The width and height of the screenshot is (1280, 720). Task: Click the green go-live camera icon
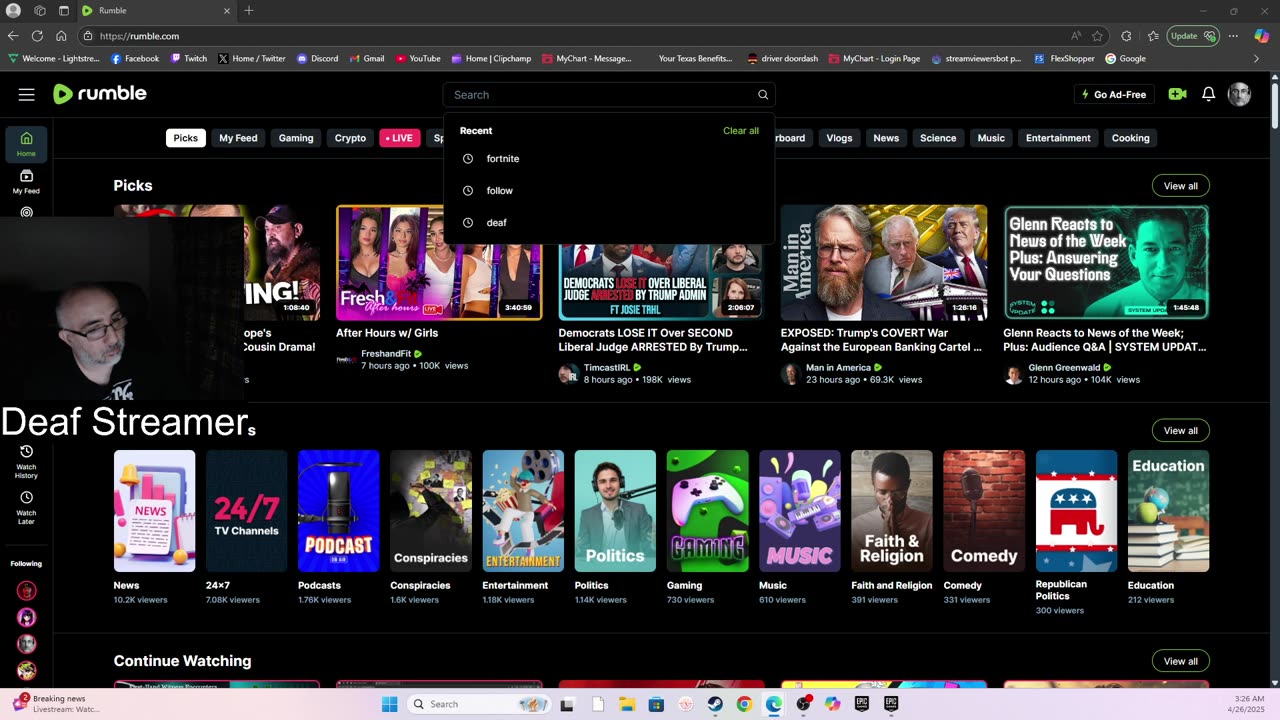tap(1178, 94)
